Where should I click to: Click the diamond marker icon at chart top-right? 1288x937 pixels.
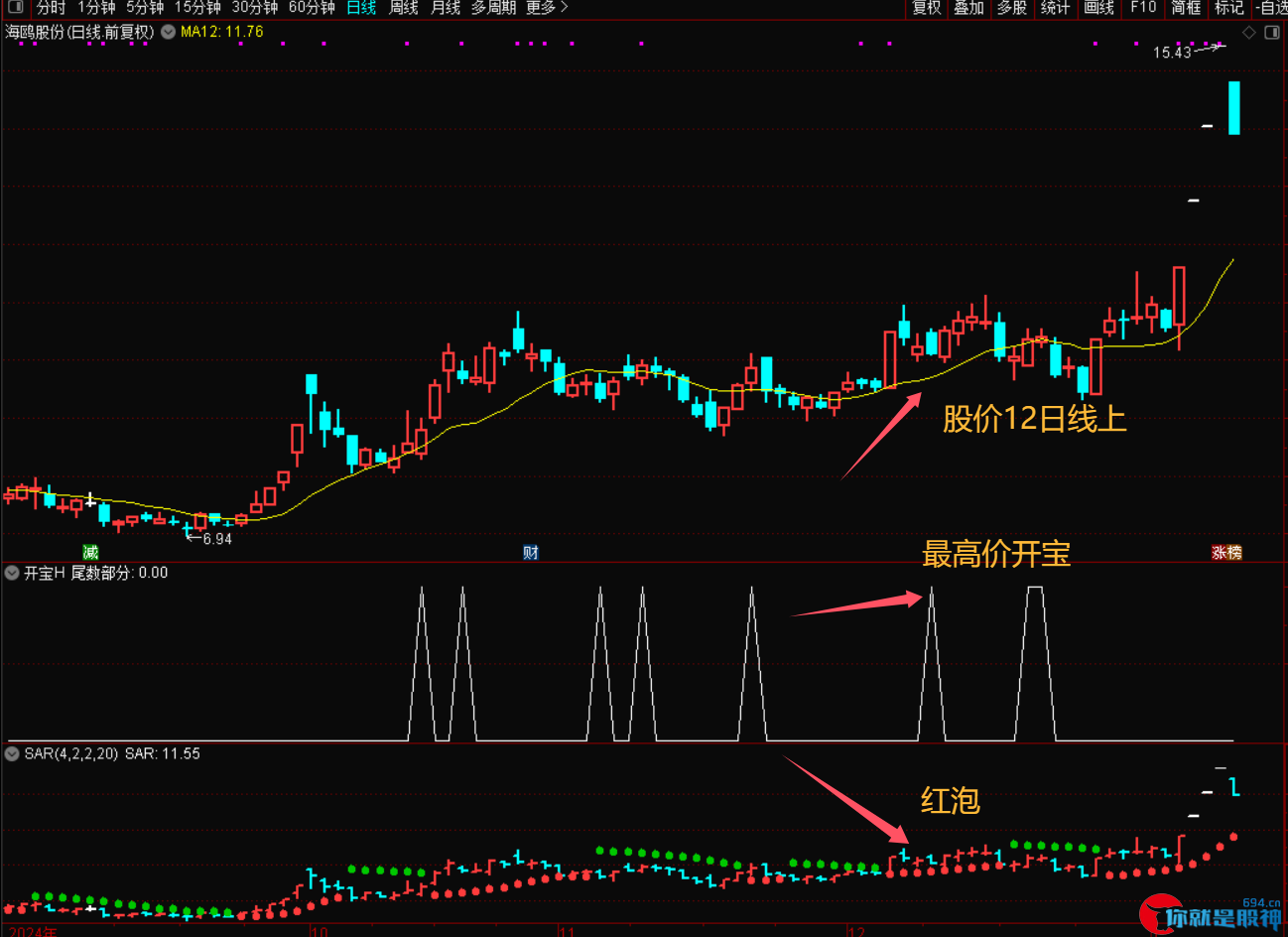coord(1249,33)
